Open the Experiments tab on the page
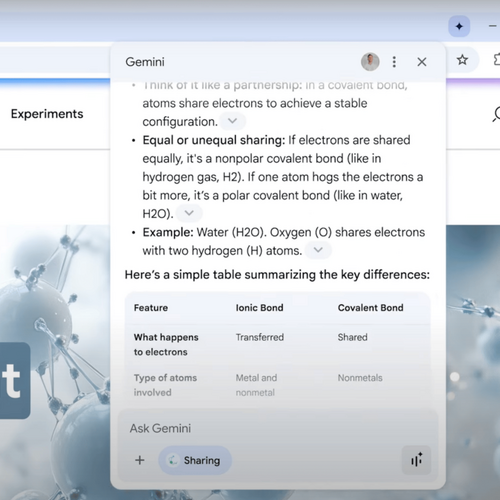The image size is (500, 500). [x=47, y=114]
